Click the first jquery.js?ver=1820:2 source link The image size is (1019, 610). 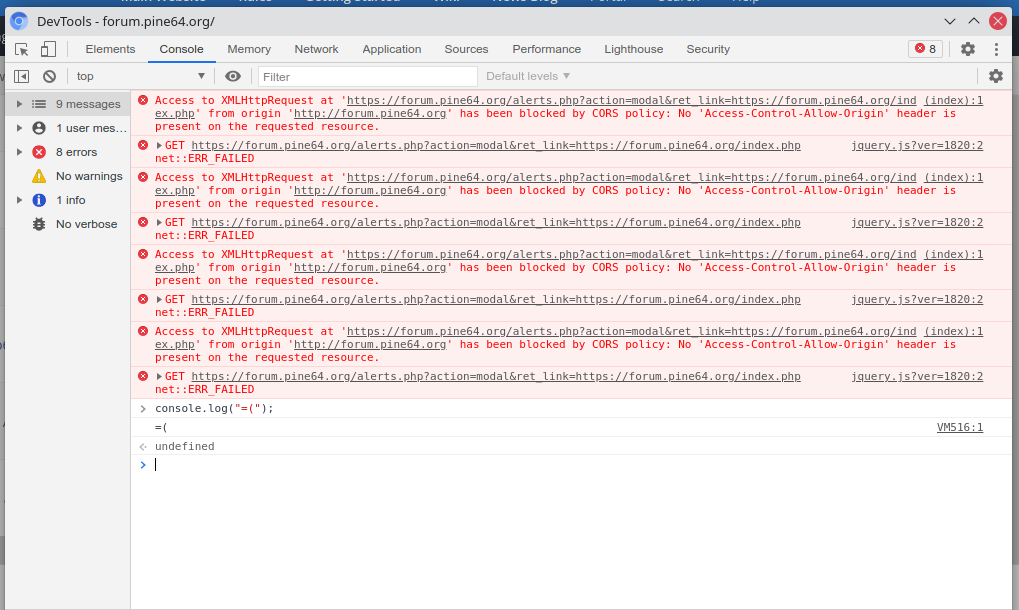click(x=916, y=146)
